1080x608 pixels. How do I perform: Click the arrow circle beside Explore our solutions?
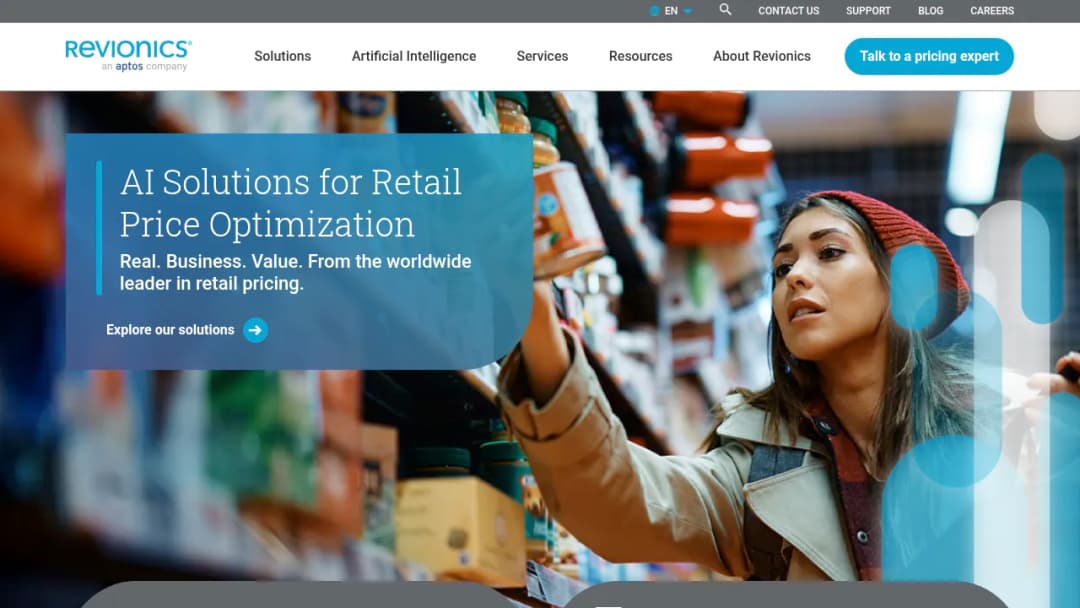pyautogui.click(x=256, y=331)
